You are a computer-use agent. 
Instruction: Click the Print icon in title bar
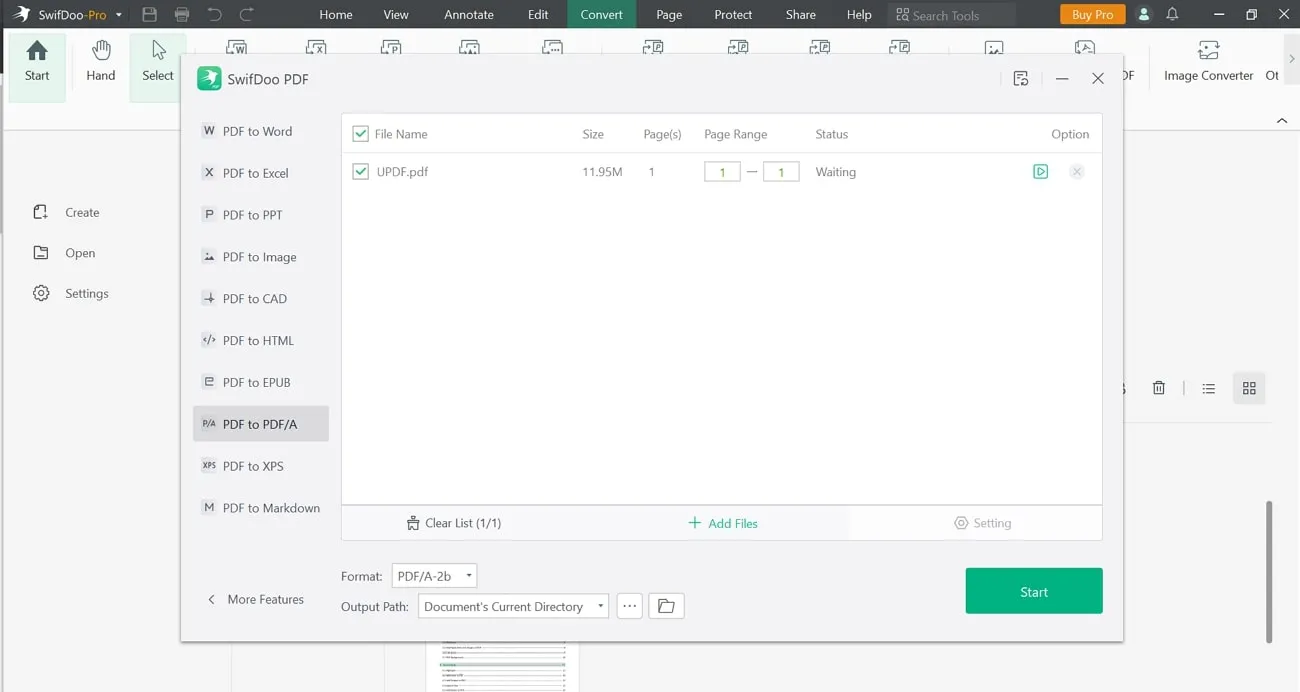click(x=181, y=15)
